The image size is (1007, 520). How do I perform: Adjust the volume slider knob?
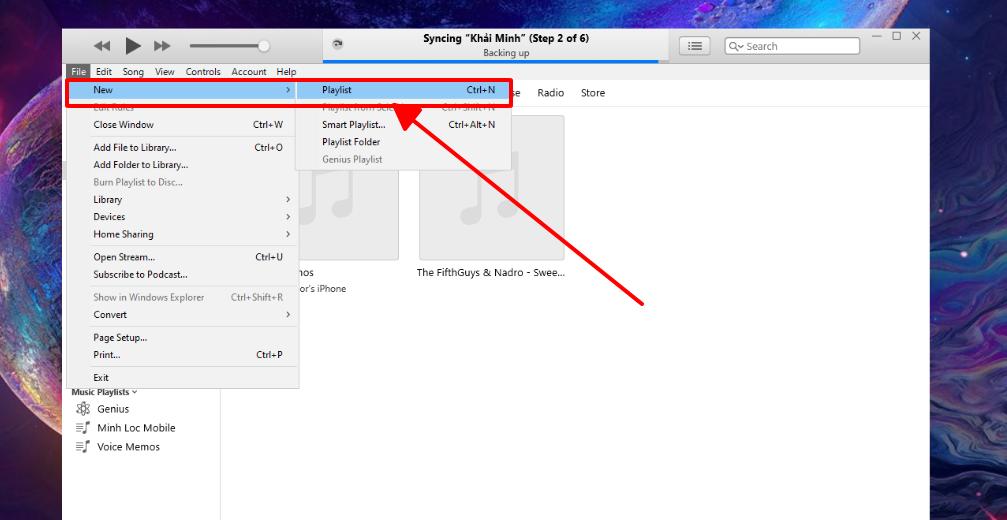pos(263,46)
